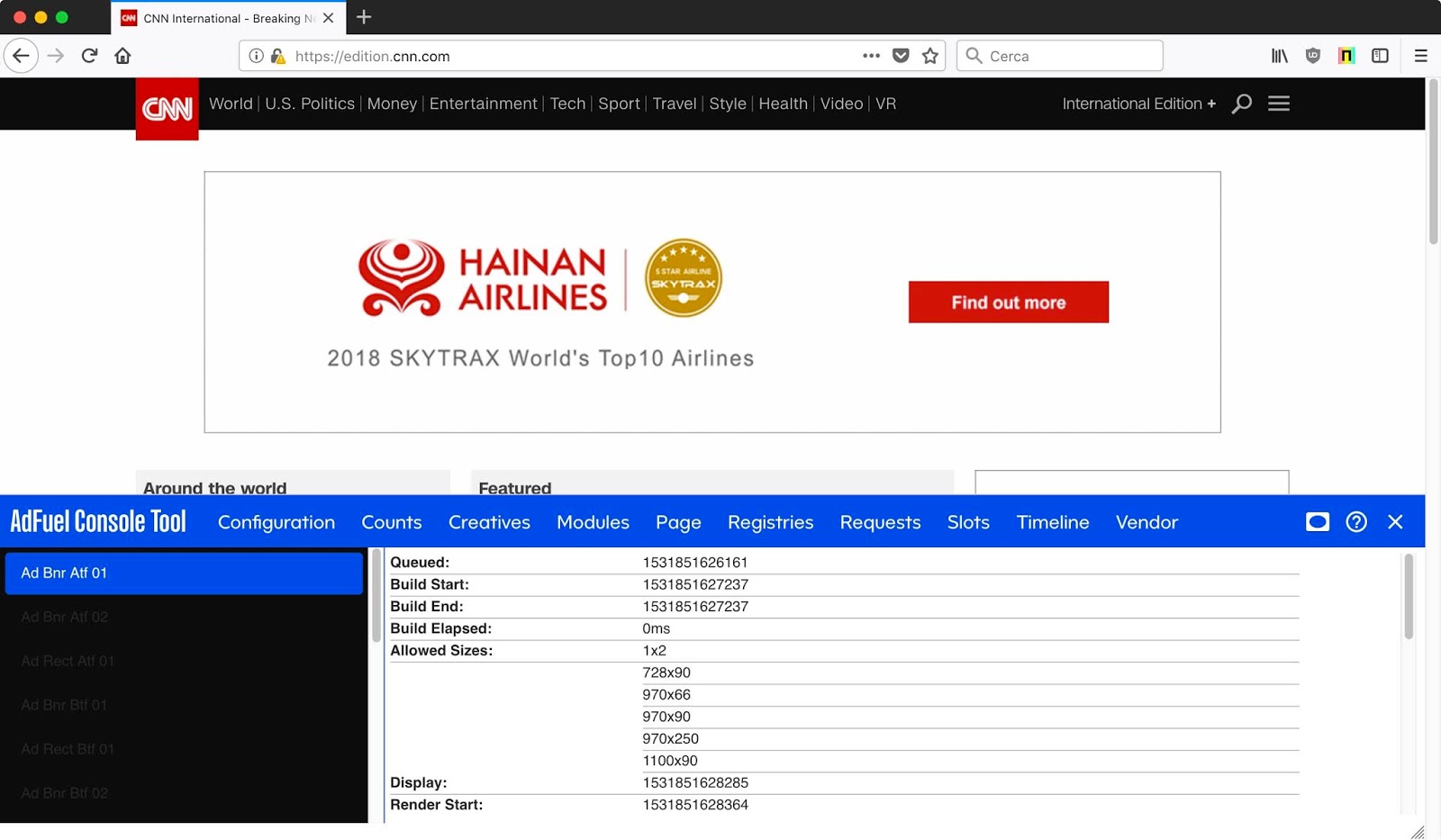Select the Ad Bnr Atf 02 slot
This screenshot has height=840, width=1441.
(184, 617)
